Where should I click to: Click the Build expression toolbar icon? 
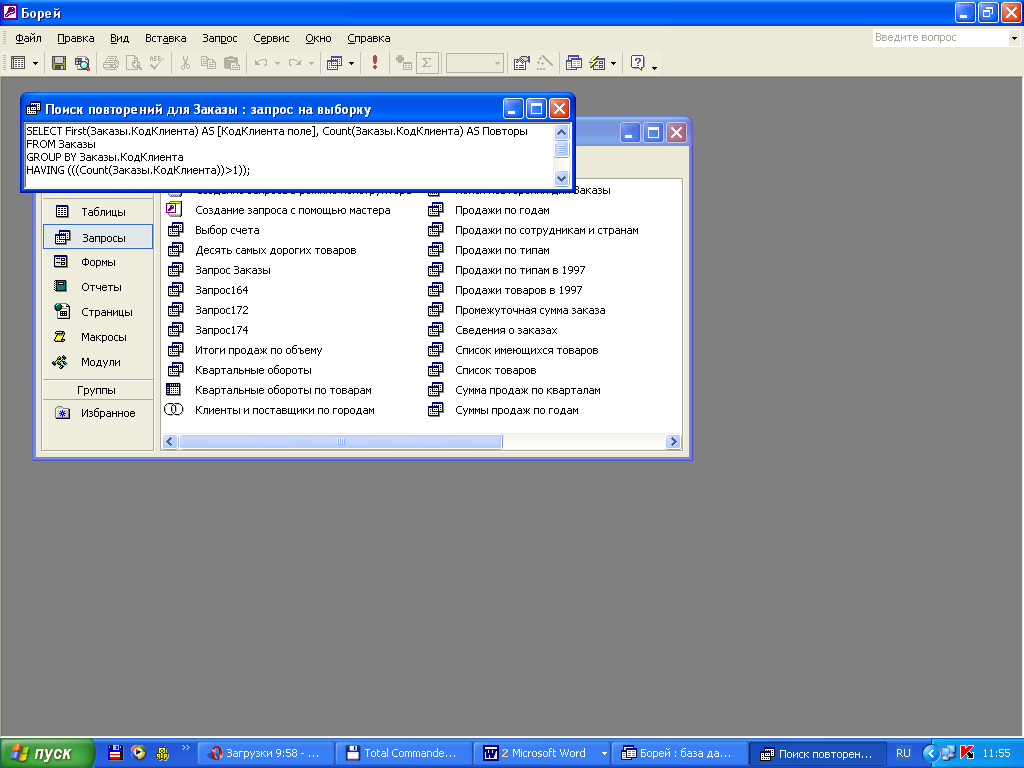pos(544,63)
